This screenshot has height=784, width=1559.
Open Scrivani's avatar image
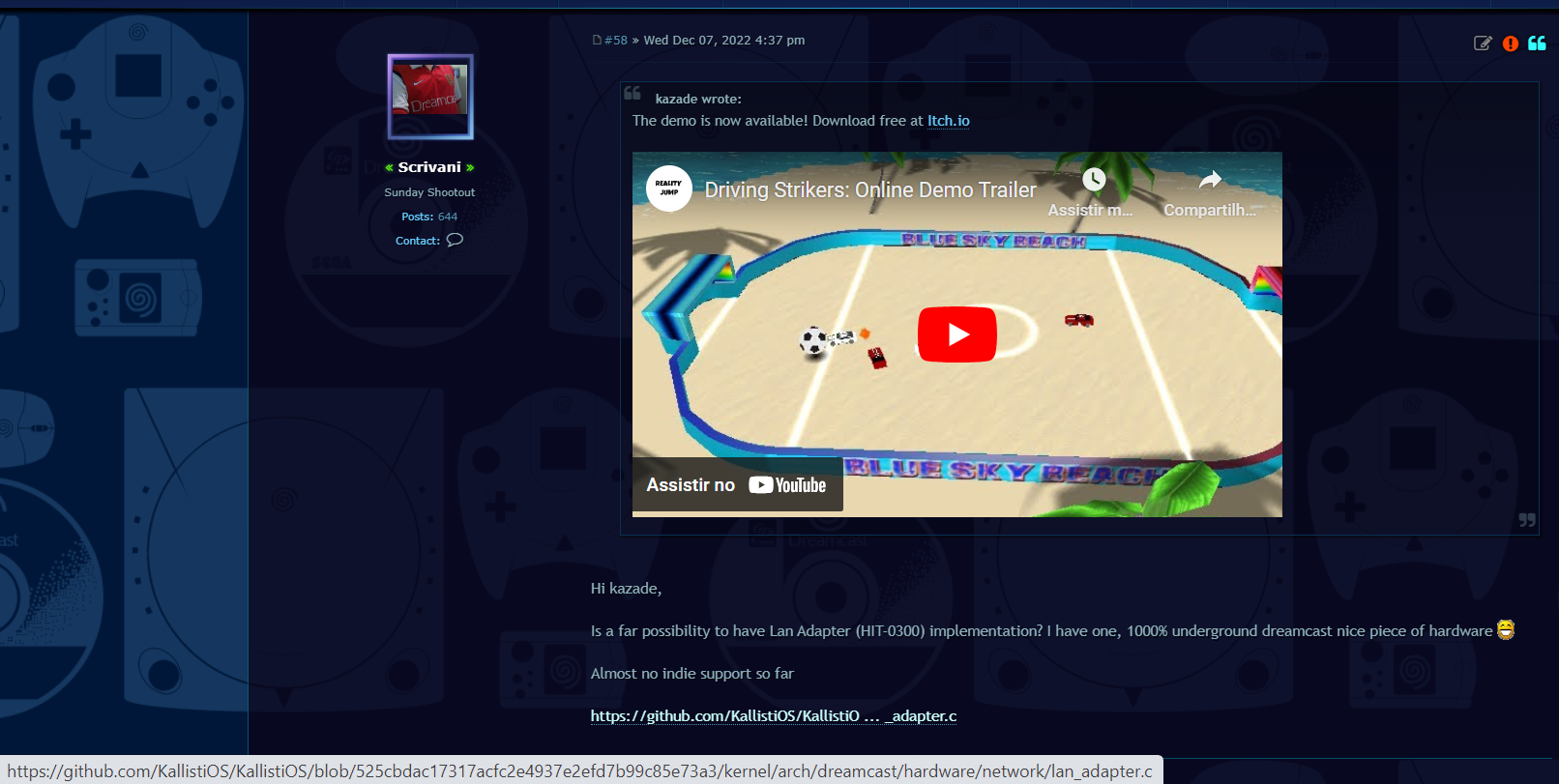(x=430, y=97)
